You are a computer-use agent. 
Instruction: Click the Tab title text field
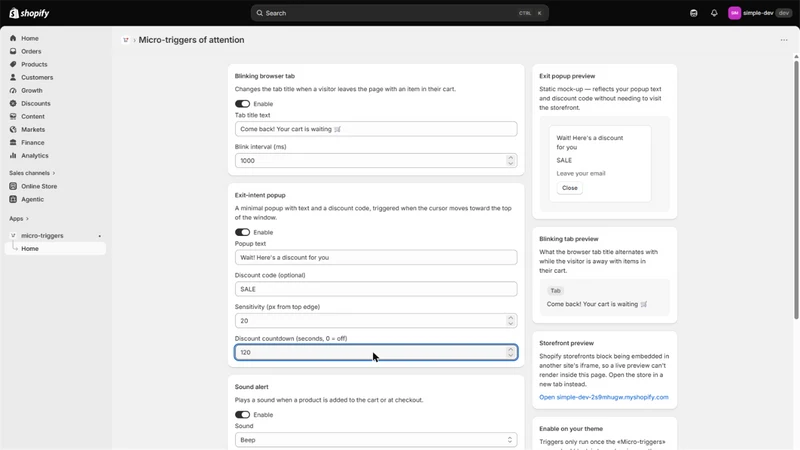[x=376, y=129]
